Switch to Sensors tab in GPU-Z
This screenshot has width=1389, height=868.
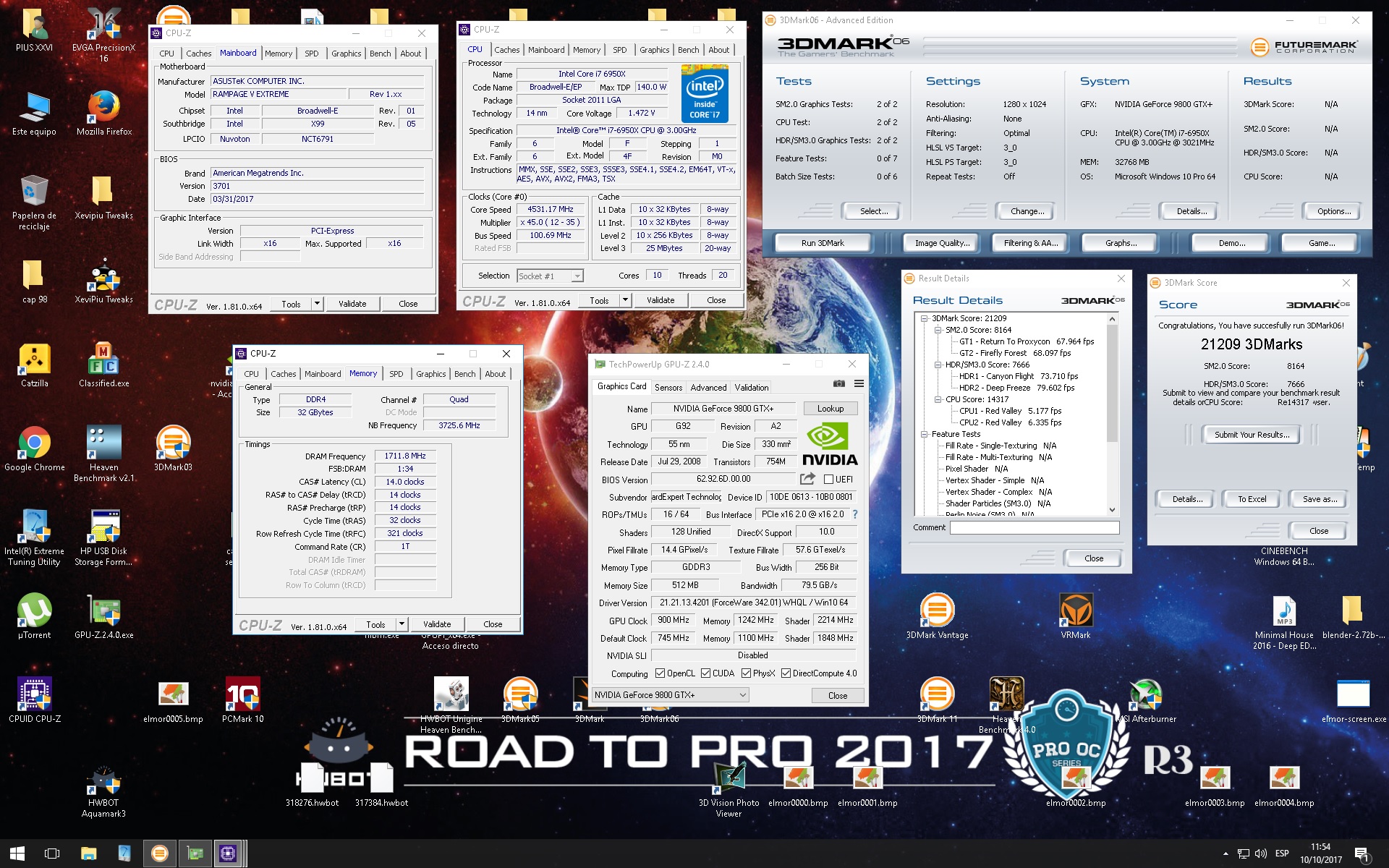(x=668, y=388)
